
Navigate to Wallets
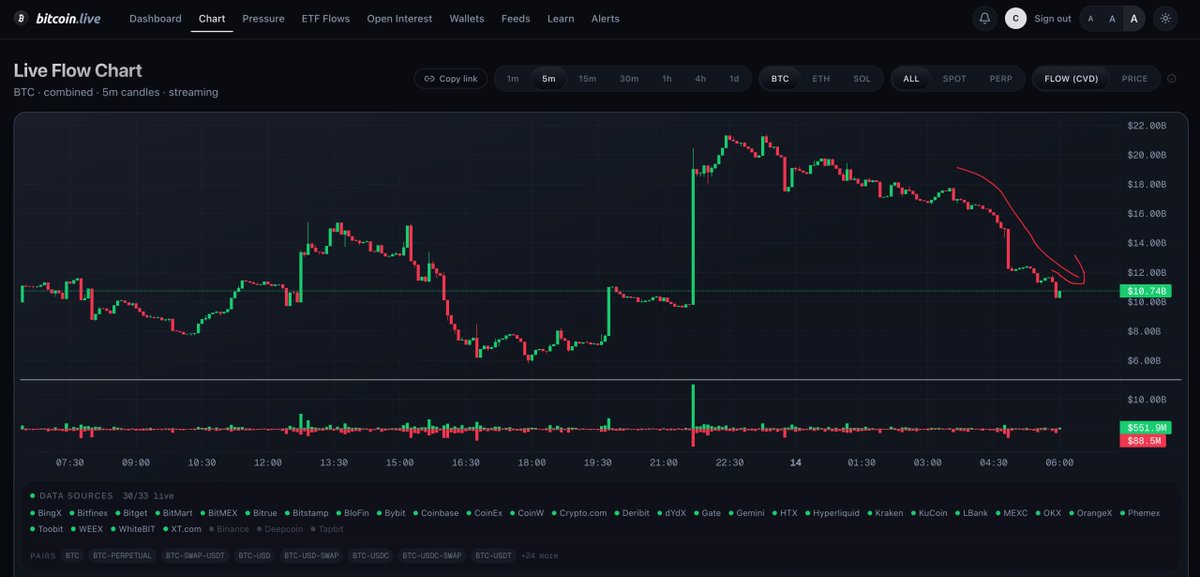coord(467,18)
